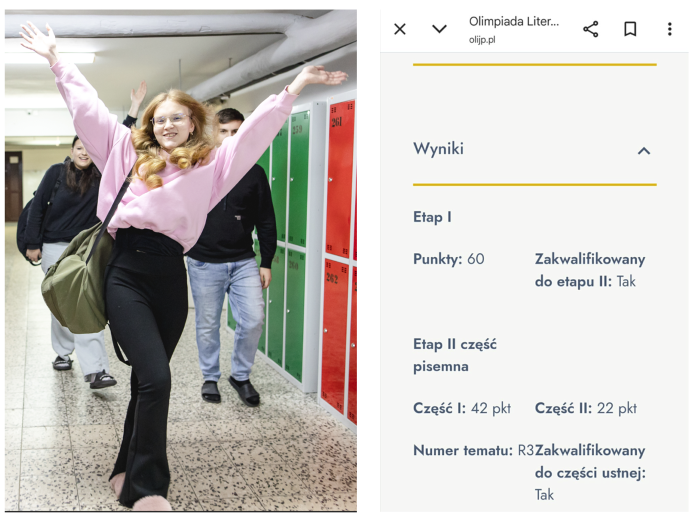Bookmark this page
The image size is (700, 525).
click(x=630, y=29)
